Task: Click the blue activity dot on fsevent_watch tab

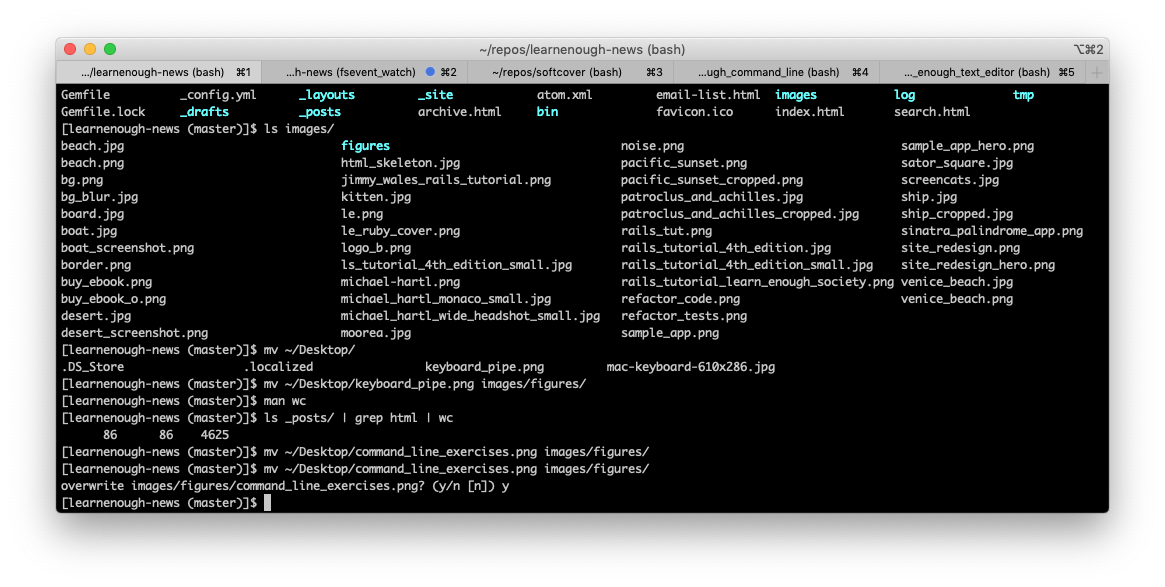Action: 430,72
